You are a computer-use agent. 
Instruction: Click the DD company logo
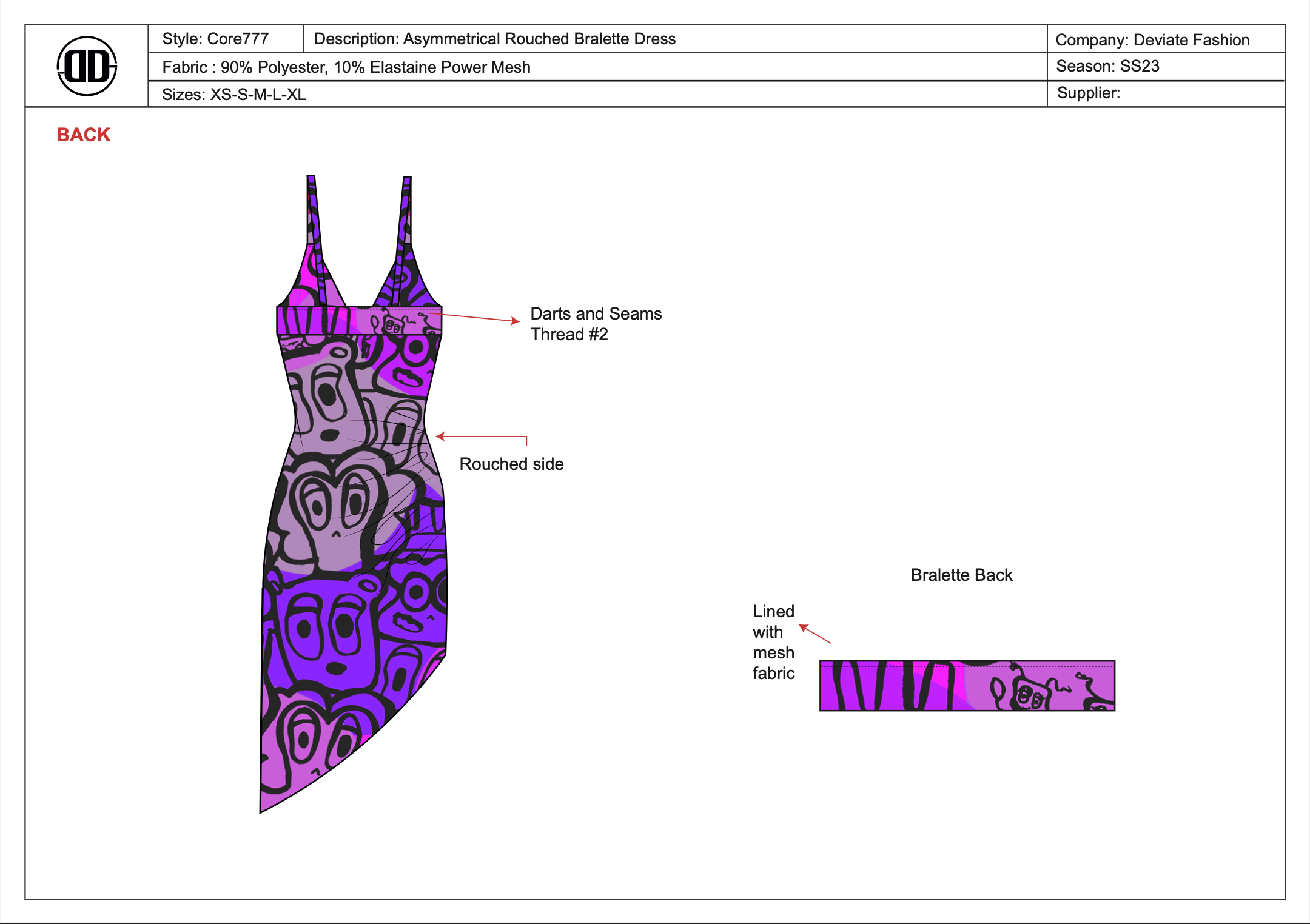pos(87,66)
